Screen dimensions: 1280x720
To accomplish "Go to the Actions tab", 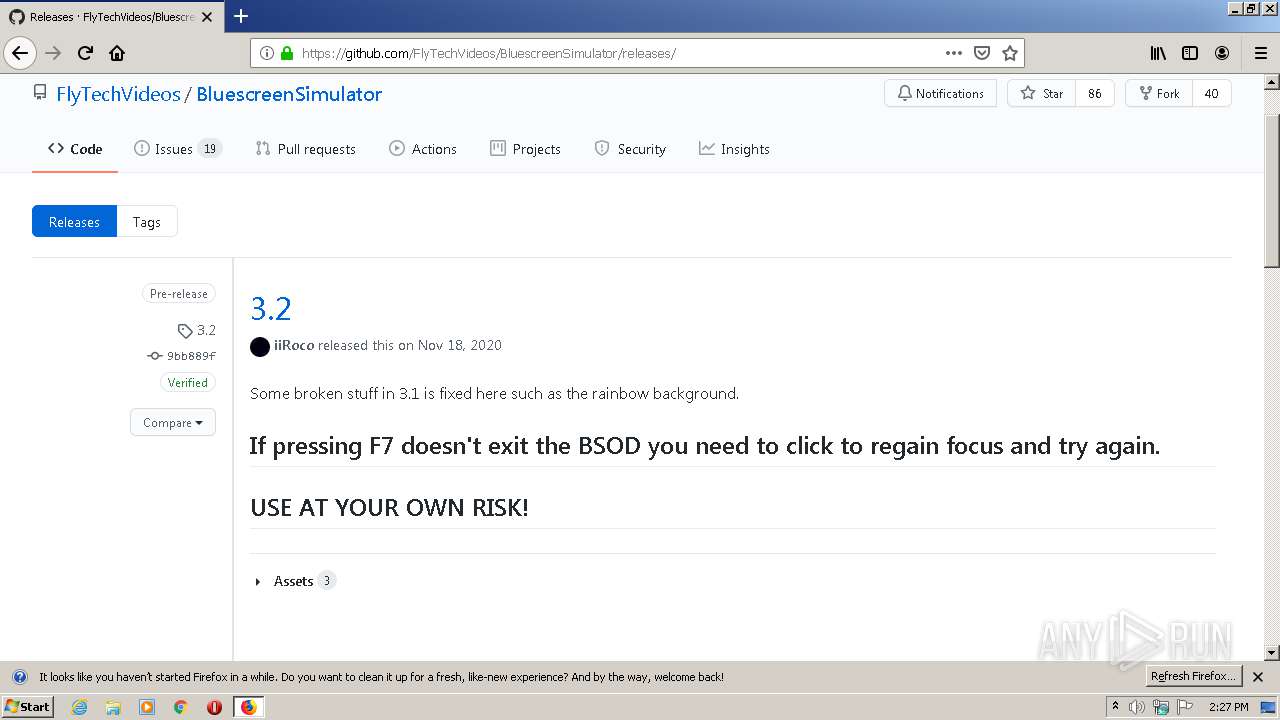I will [x=423, y=149].
